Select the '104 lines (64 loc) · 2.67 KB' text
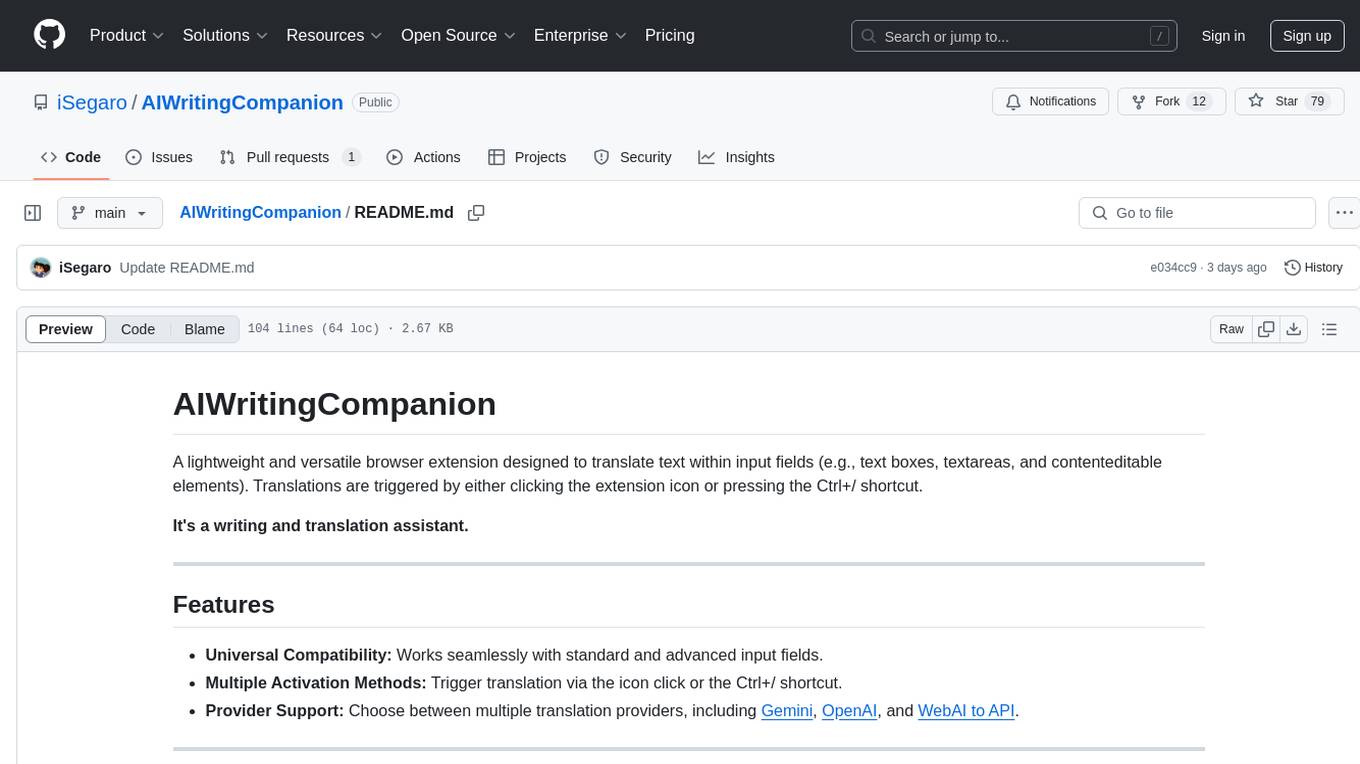1360x764 pixels. (350, 329)
